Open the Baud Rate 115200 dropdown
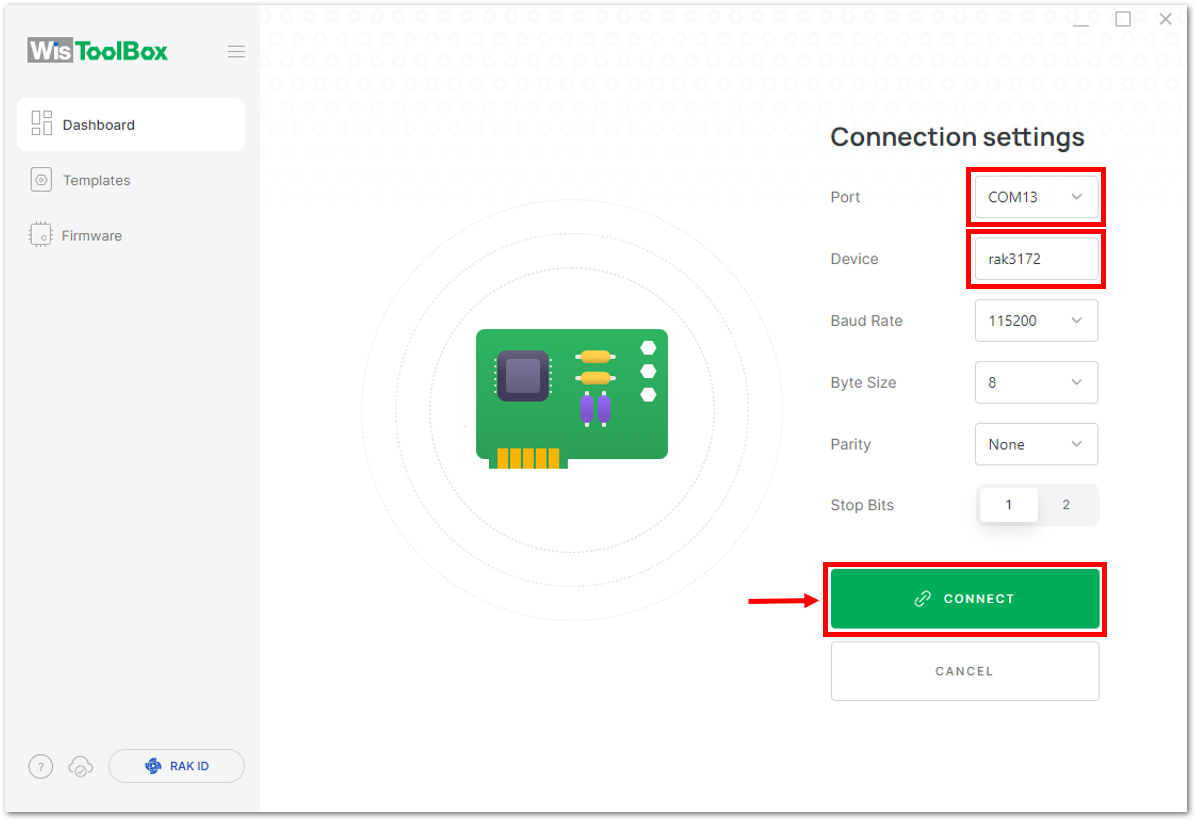 (x=1036, y=320)
